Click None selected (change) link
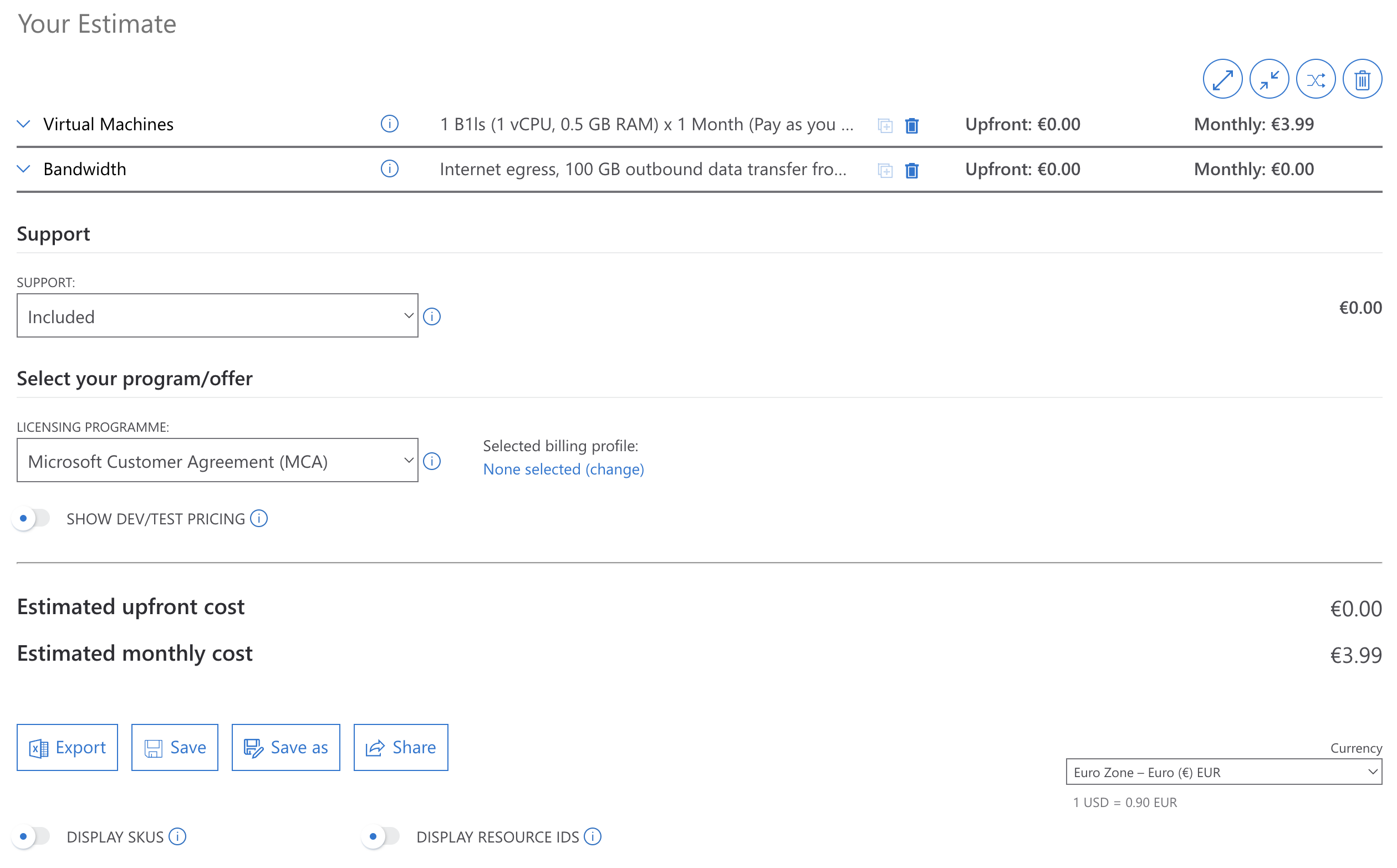Viewport: 1397px width, 868px height. point(563,469)
